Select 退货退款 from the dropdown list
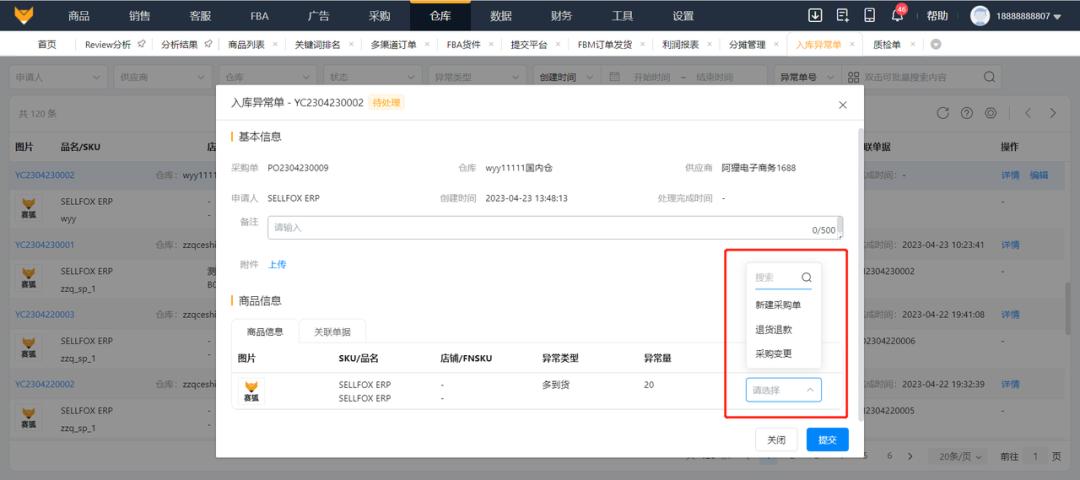The image size is (1080, 480). [x=773, y=329]
